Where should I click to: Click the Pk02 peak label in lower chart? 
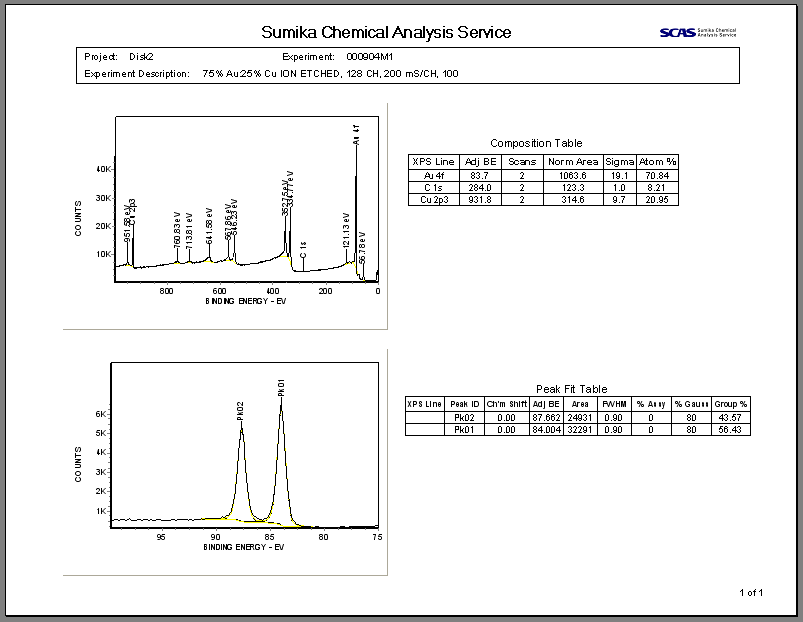pyautogui.click(x=241, y=411)
